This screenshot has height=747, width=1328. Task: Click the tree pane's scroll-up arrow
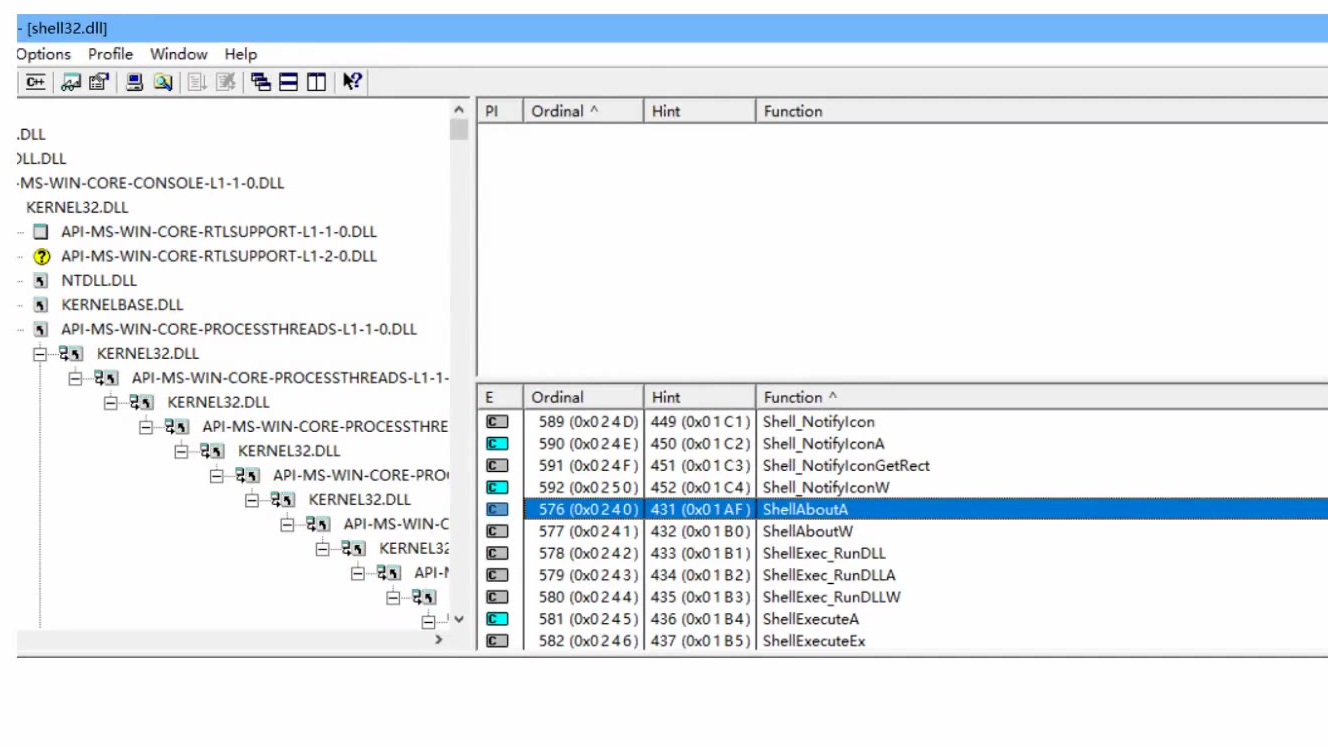coord(459,110)
